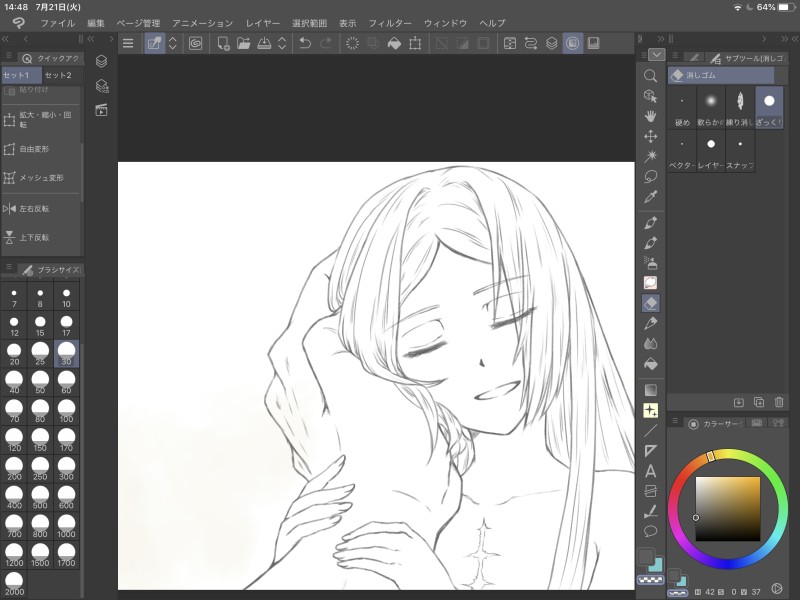Click the New document icon
Viewport: 800px width, 600px height.
(x=223, y=43)
